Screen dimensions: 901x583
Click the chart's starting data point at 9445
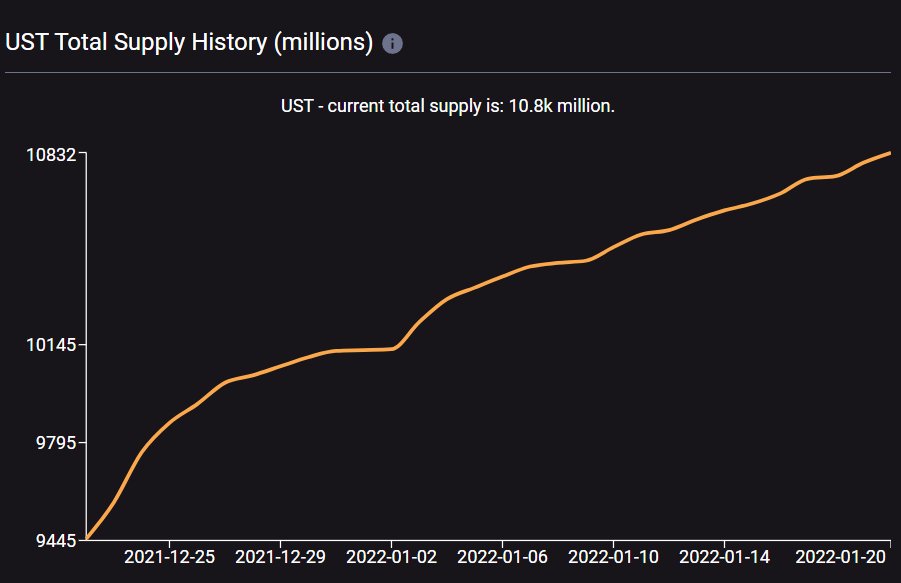click(90, 538)
